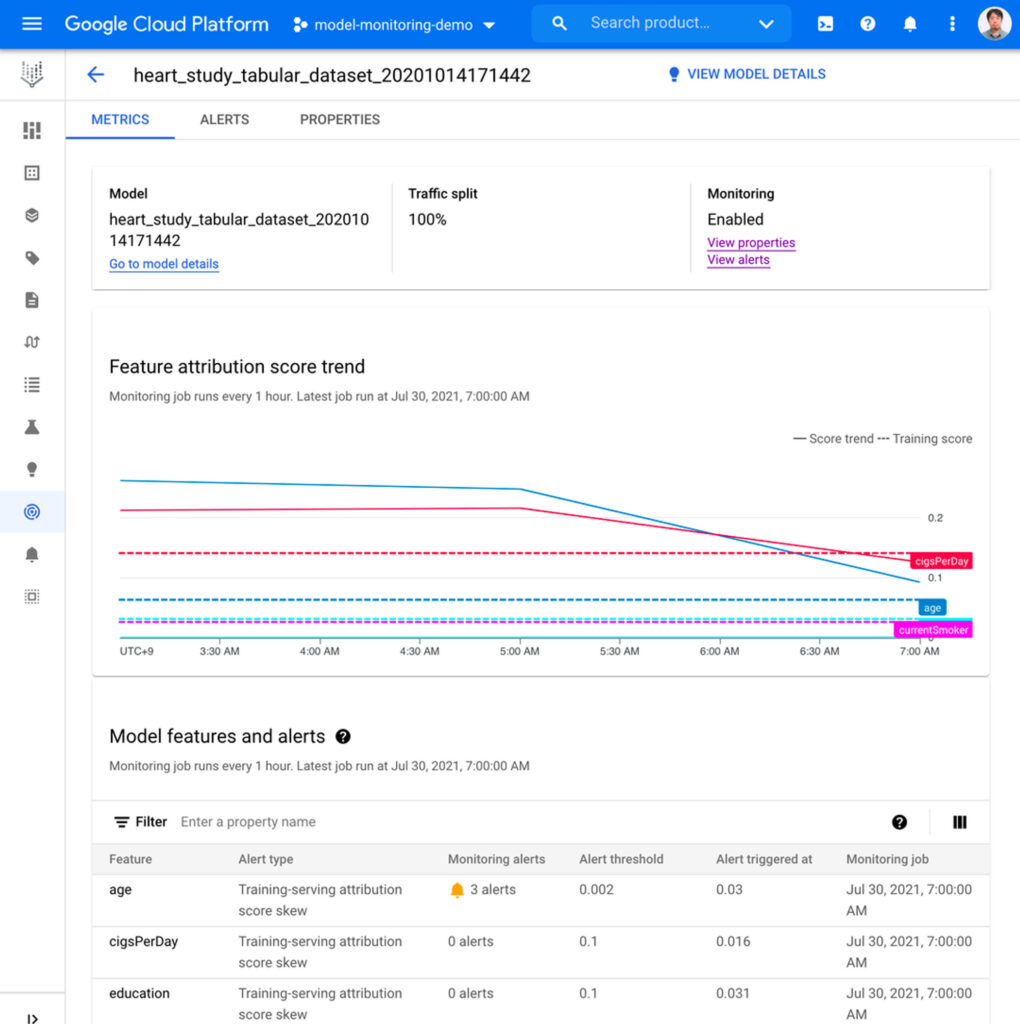Click the labeling tag icon in sidebar
This screenshot has width=1020, height=1024.
[31, 257]
